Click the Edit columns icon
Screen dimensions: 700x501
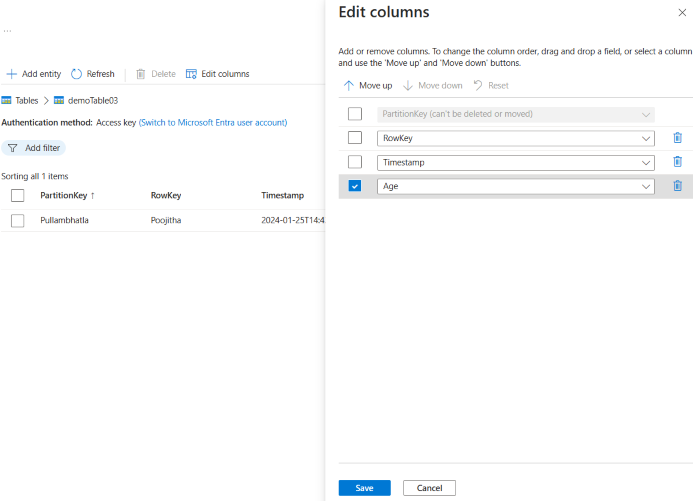[191, 74]
